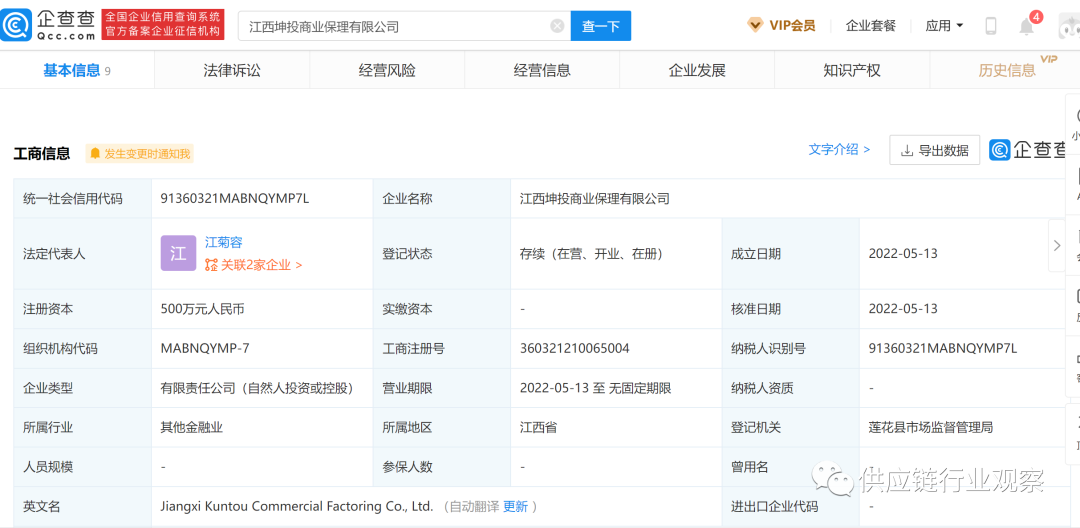Open legal representative 江菊容 link
Image resolution: width=1080 pixels, height=528 pixels.
[x=224, y=242]
